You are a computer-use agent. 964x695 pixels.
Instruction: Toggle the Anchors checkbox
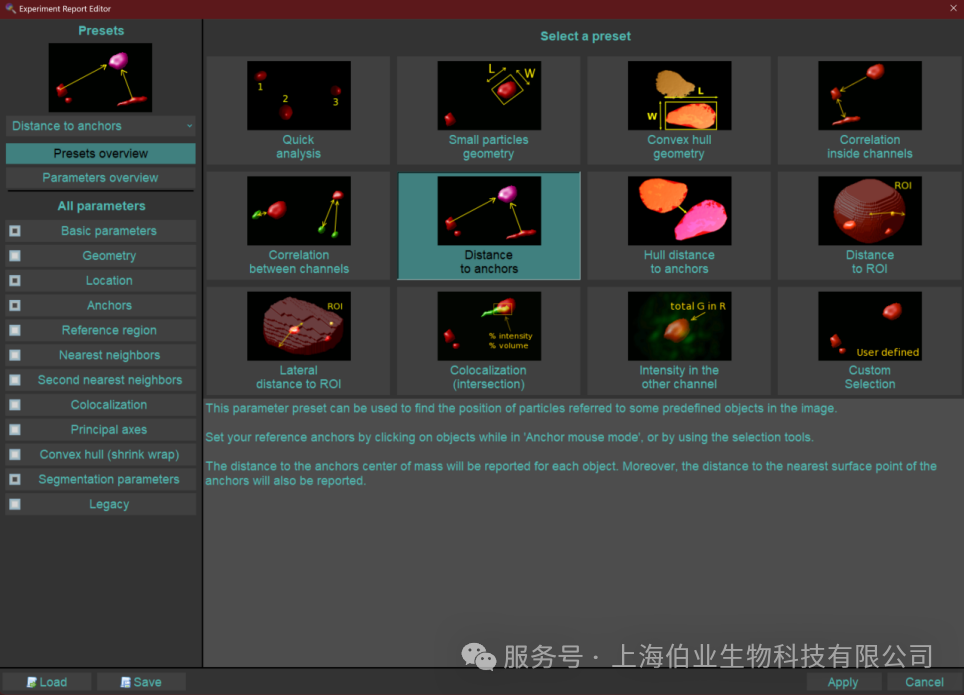15,306
